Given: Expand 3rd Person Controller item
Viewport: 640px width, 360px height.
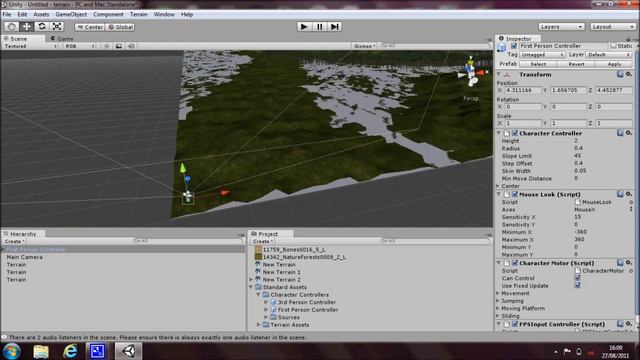Looking at the screenshot, I should [x=266, y=302].
